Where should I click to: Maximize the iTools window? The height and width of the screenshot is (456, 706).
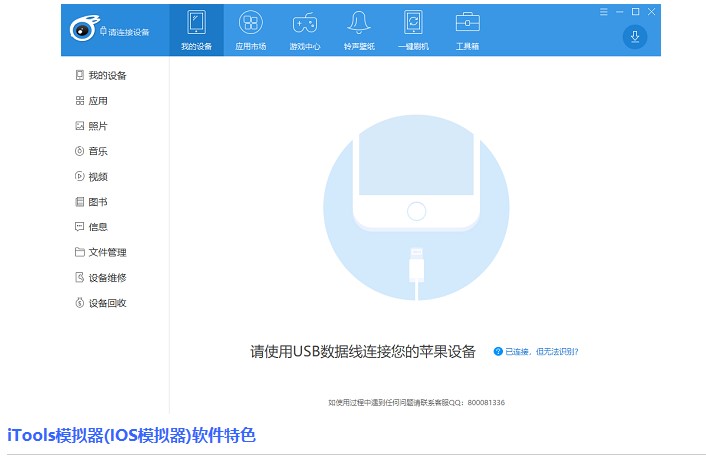[x=635, y=12]
